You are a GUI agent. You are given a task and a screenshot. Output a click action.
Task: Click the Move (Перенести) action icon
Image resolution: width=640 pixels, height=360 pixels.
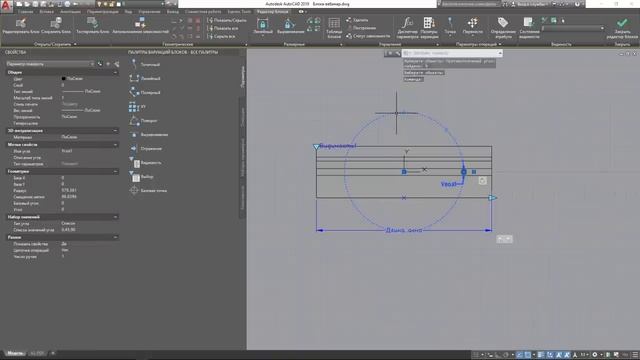click(x=473, y=23)
